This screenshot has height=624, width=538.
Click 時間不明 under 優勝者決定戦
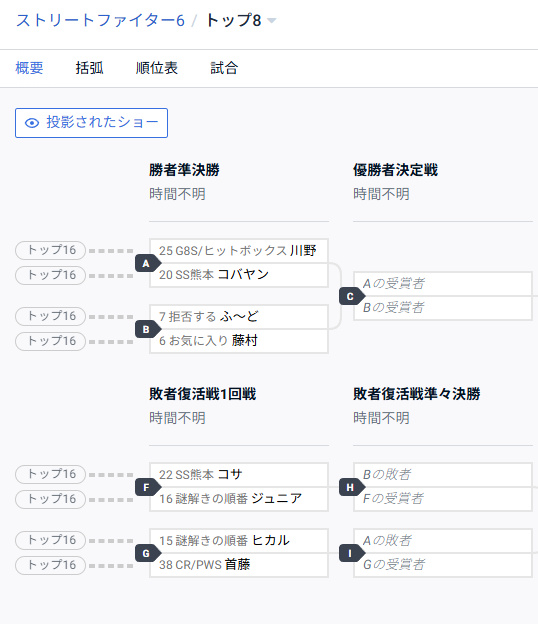click(x=381, y=194)
